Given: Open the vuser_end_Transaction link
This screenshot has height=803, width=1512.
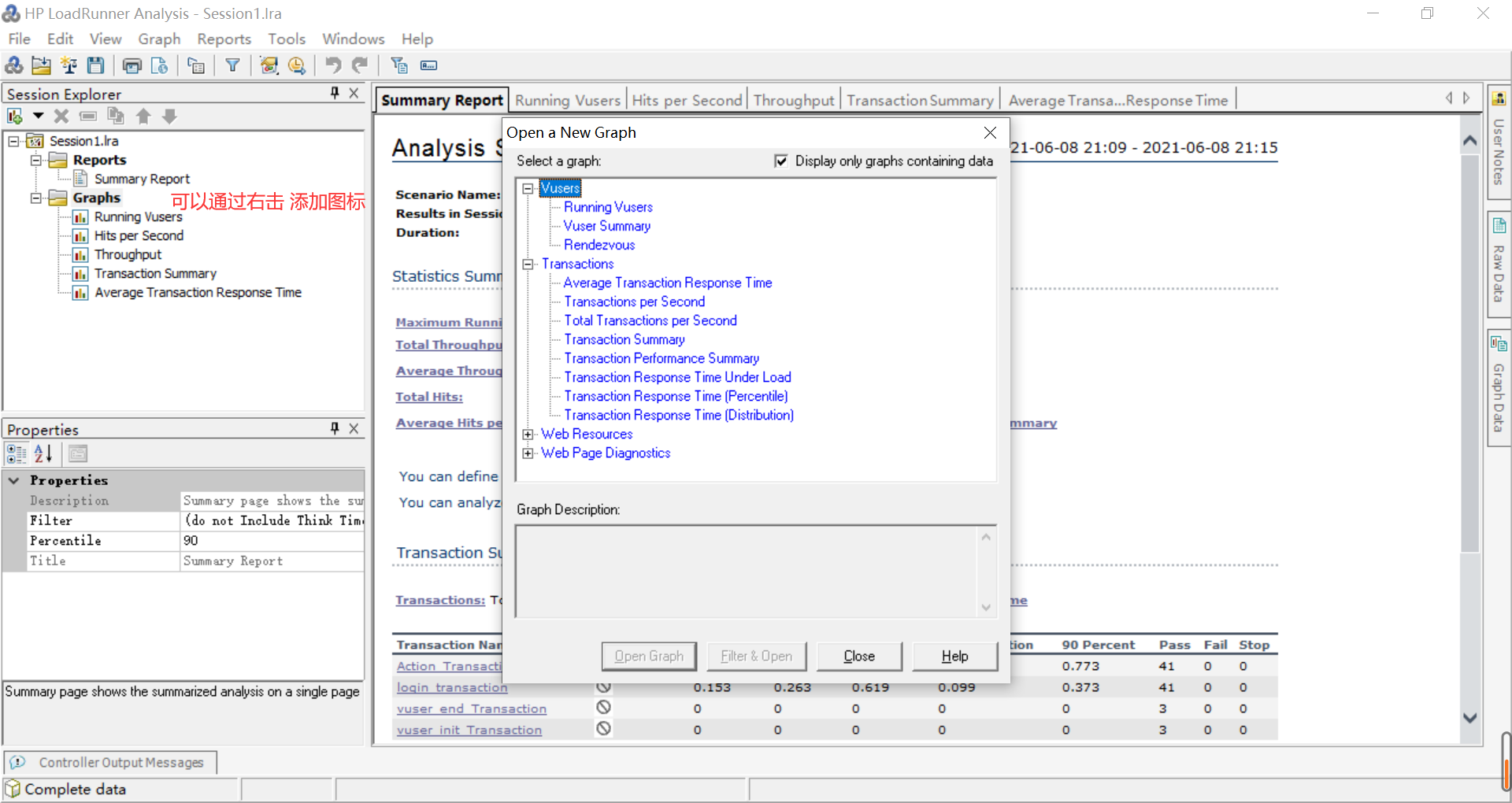Looking at the screenshot, I should pyautogui.click(x=471, y=709).
